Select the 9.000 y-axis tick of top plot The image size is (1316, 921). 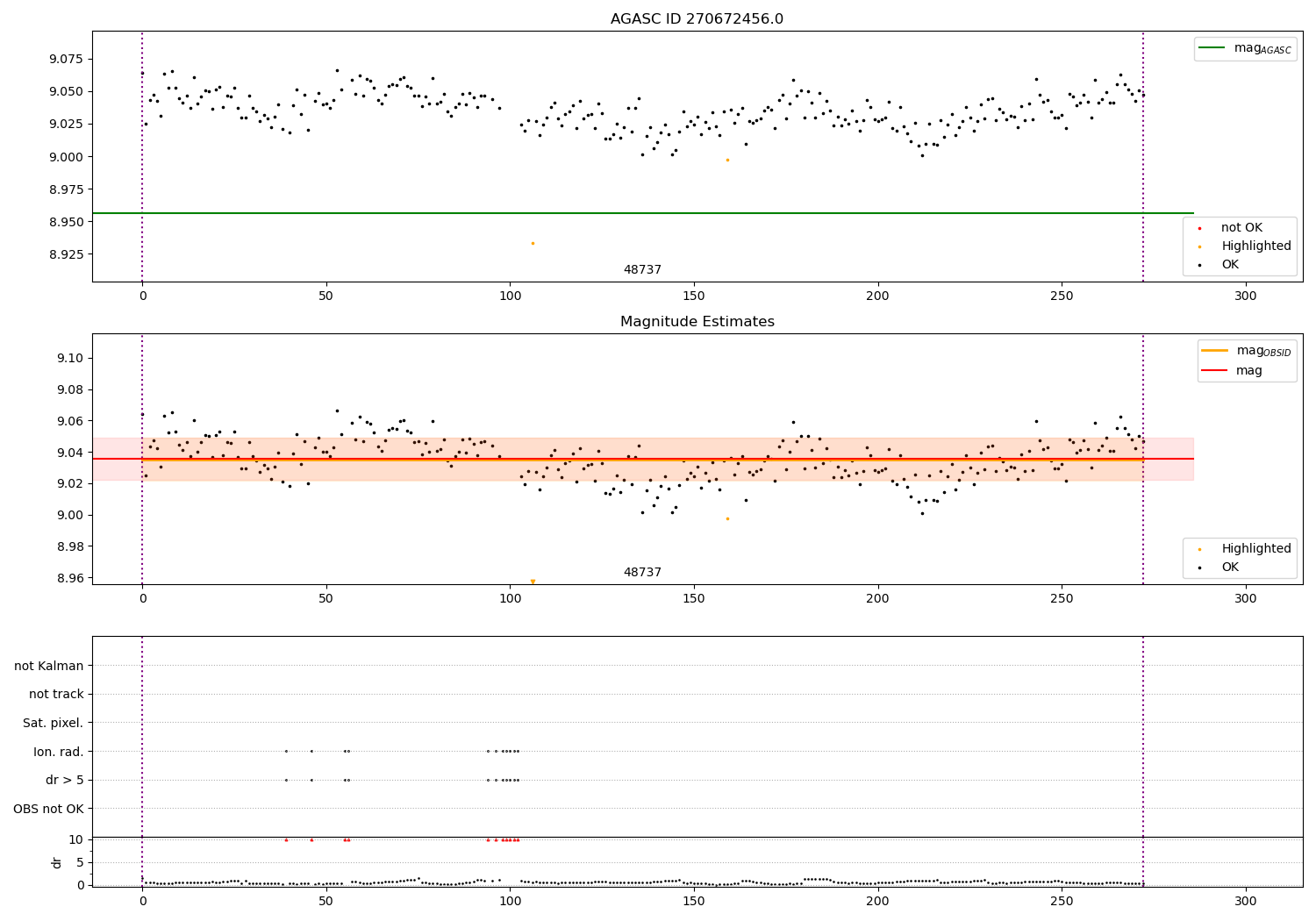[x=66, y=157]
